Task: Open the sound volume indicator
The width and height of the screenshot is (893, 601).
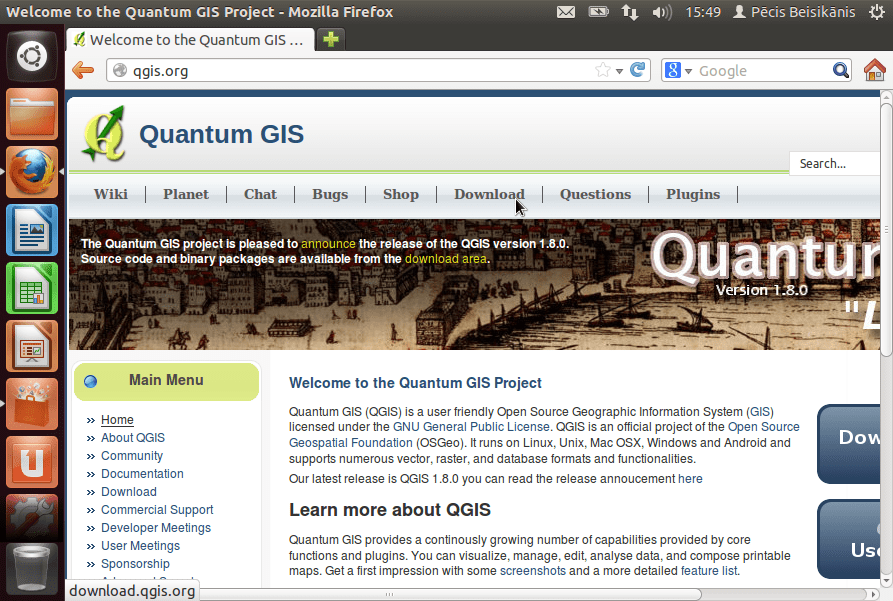Action: 662,12
